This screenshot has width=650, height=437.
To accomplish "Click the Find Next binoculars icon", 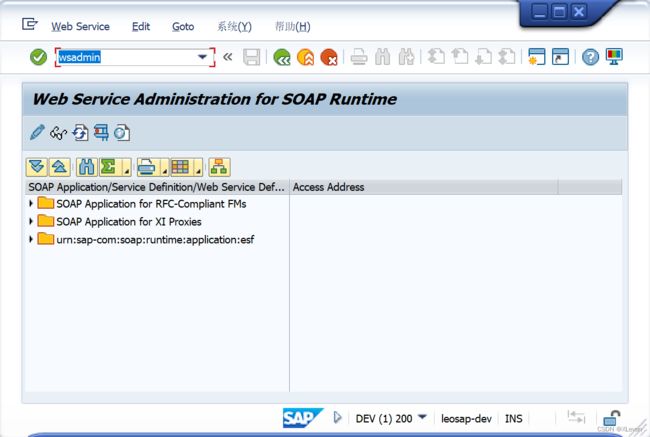I will tap(406, 57).
